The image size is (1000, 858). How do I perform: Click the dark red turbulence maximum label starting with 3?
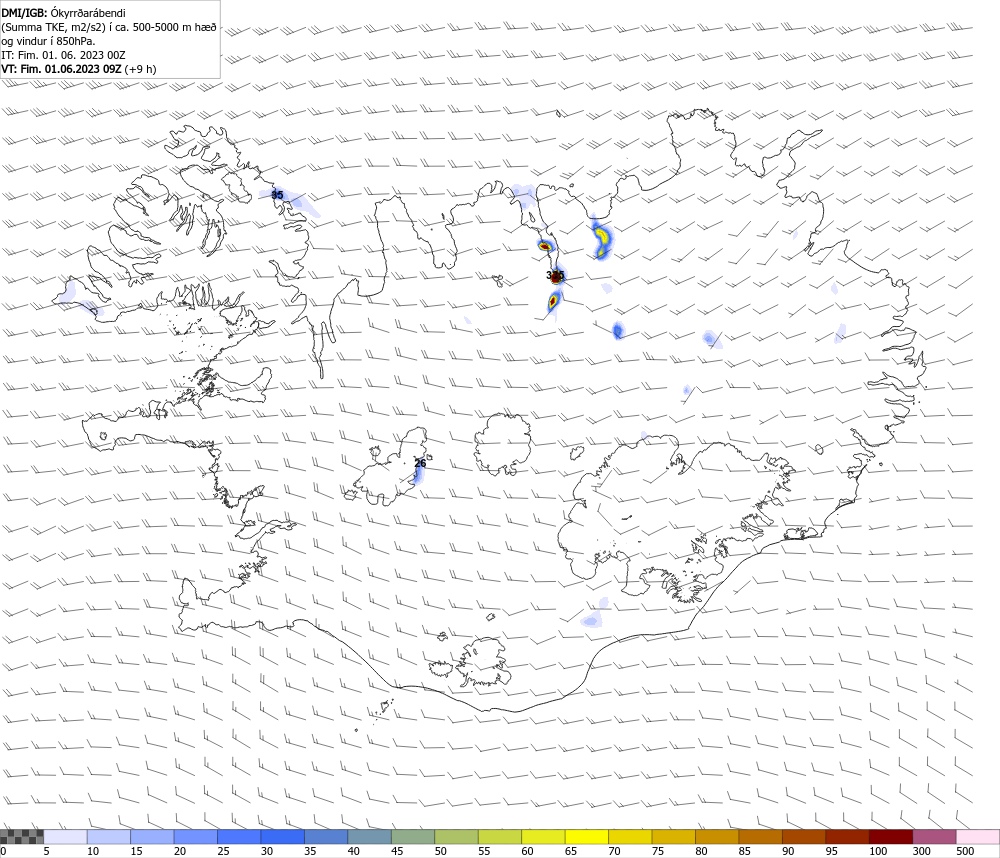(x=555, y=276)
